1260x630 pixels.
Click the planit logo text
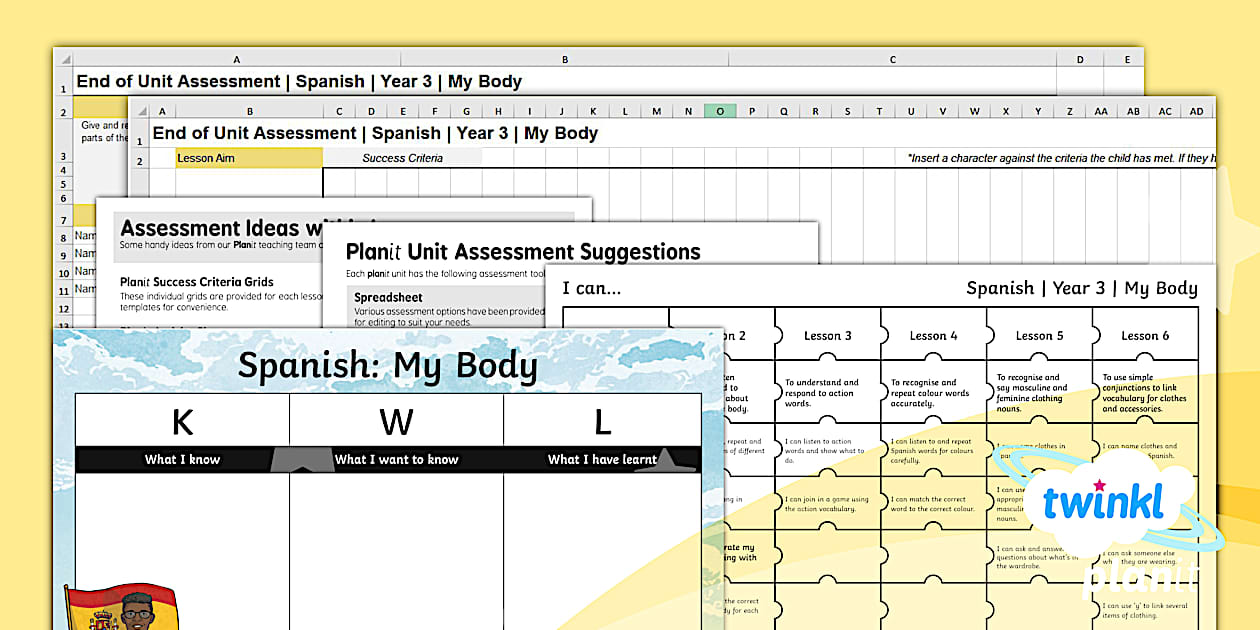(x=1140, y=579)
